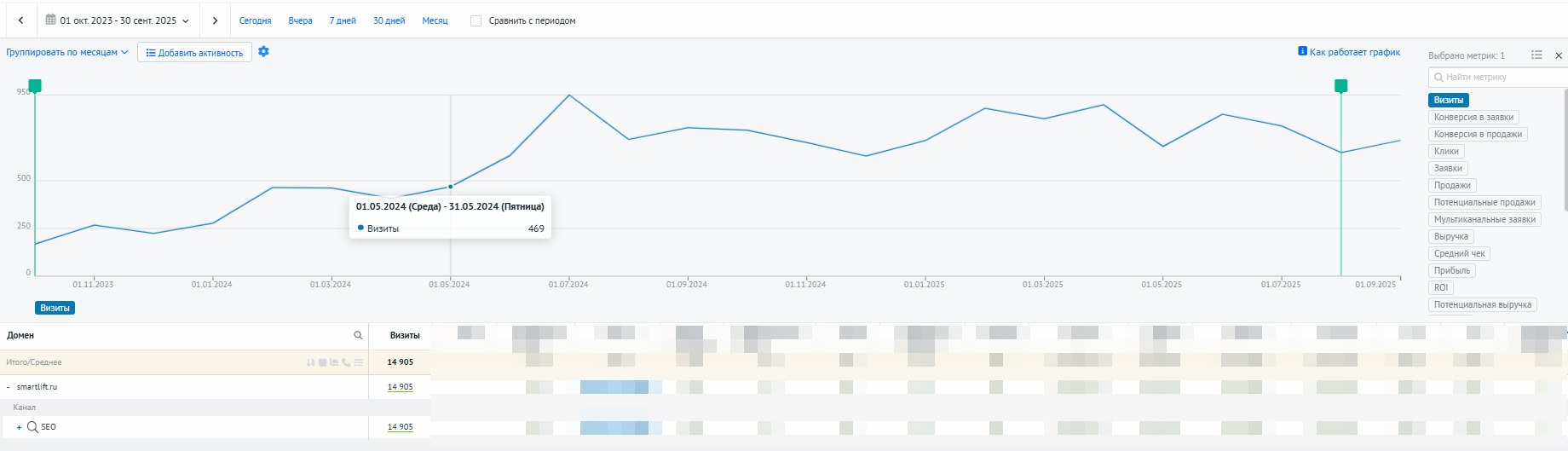Open the date range picker dropdown
1568x451 pixels.
(118, 20)
